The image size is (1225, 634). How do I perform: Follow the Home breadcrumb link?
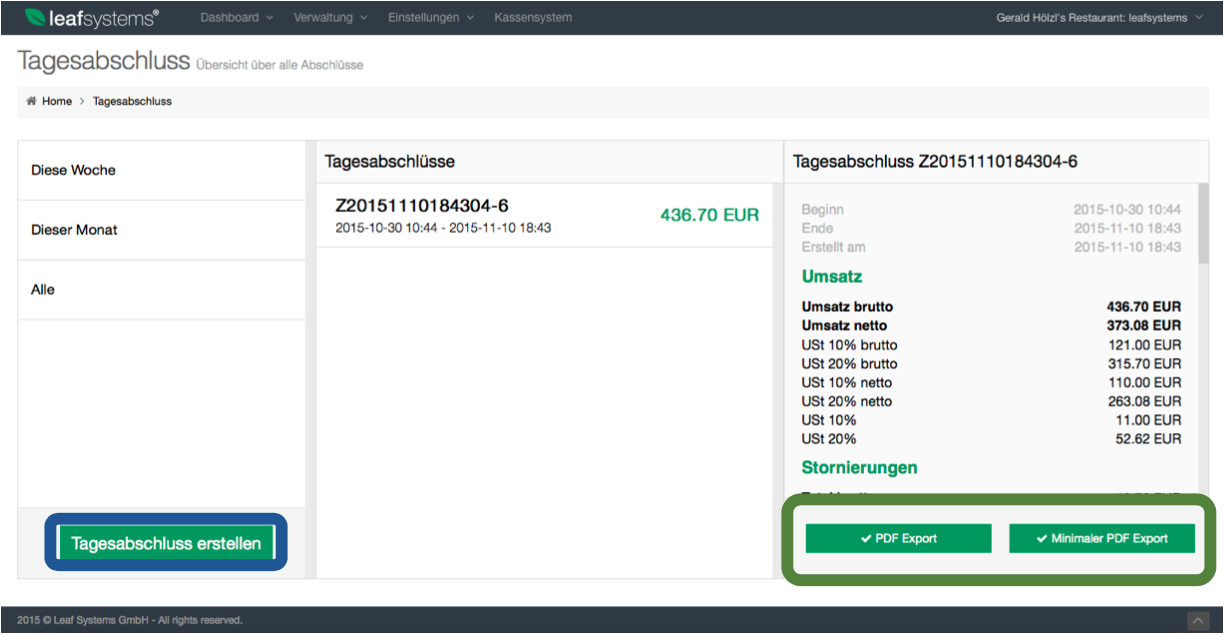[56, 101]
